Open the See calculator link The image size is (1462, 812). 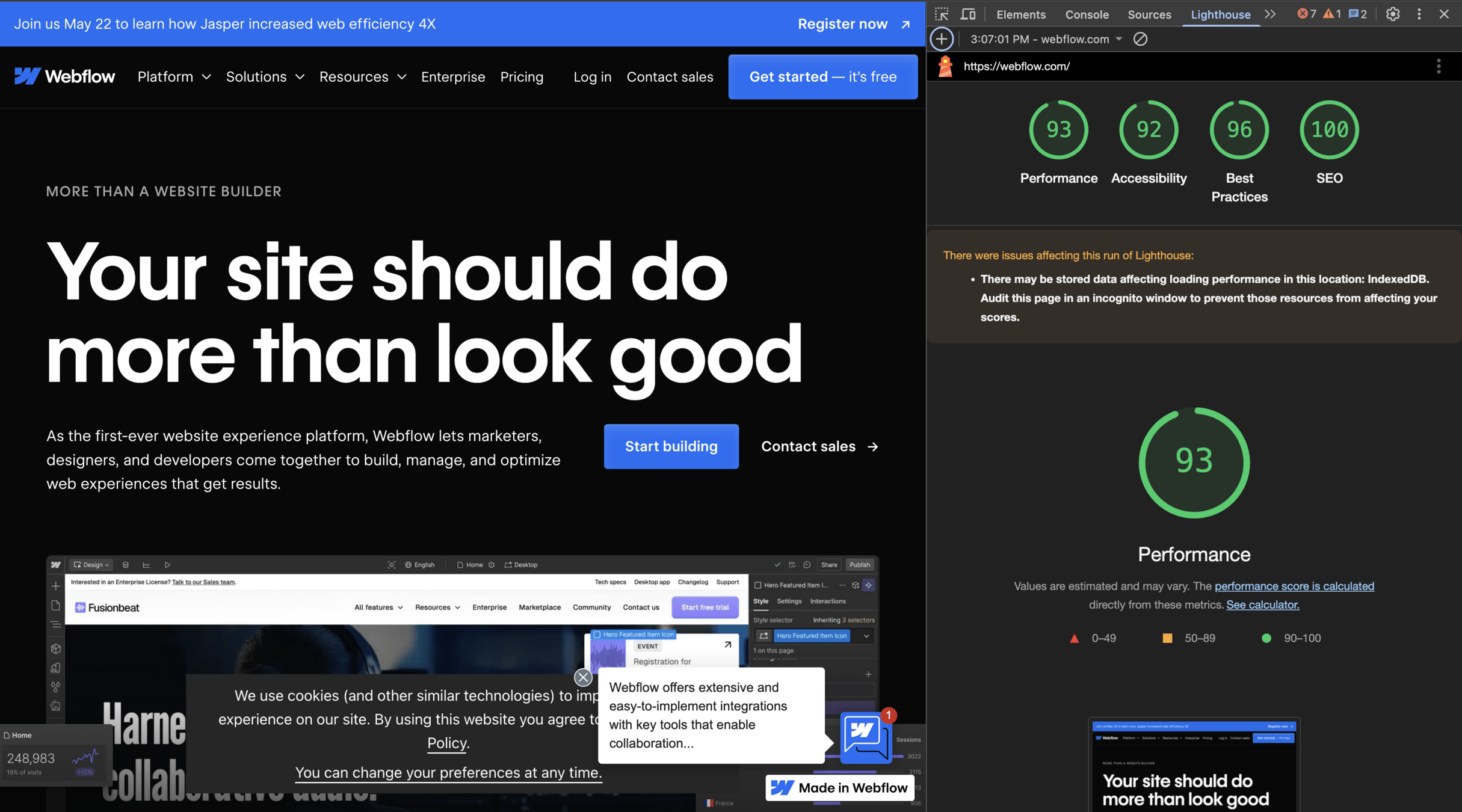1262,604
